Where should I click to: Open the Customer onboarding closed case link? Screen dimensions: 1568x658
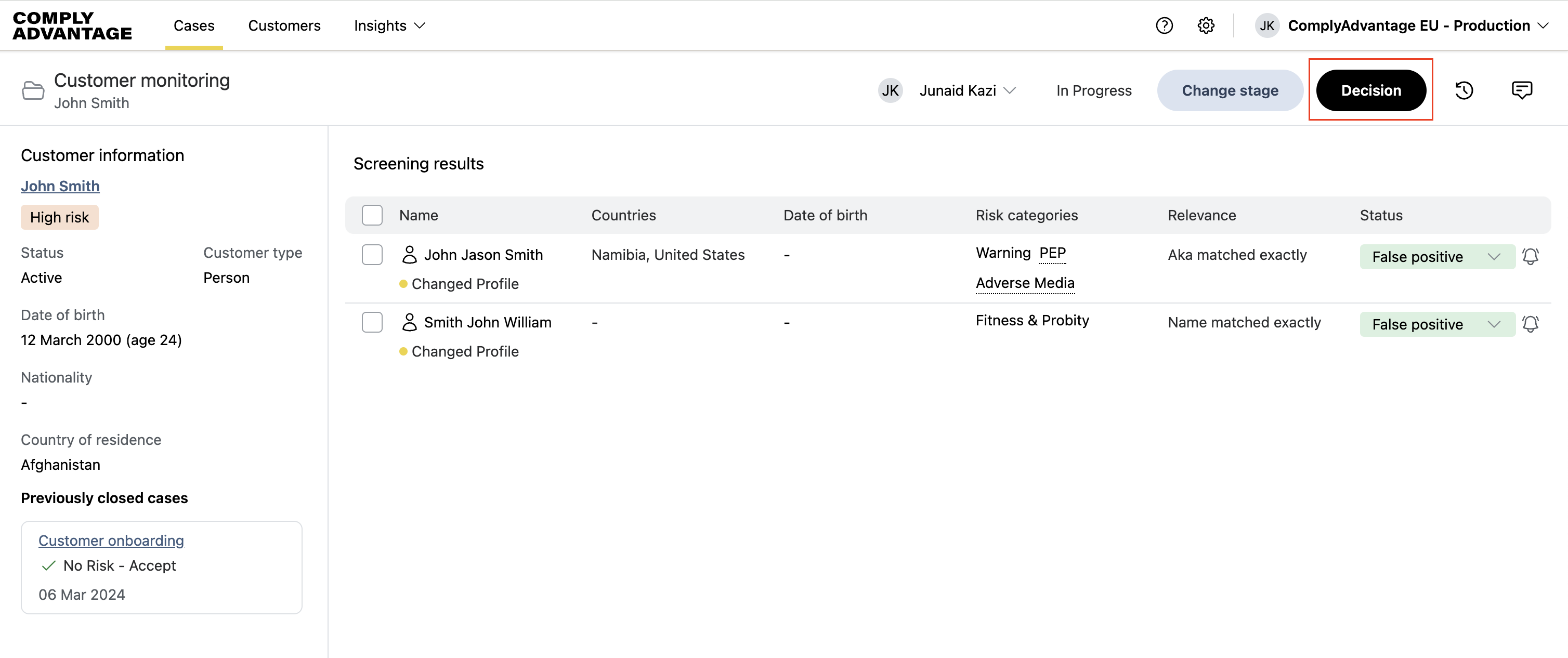coord(111,540)
